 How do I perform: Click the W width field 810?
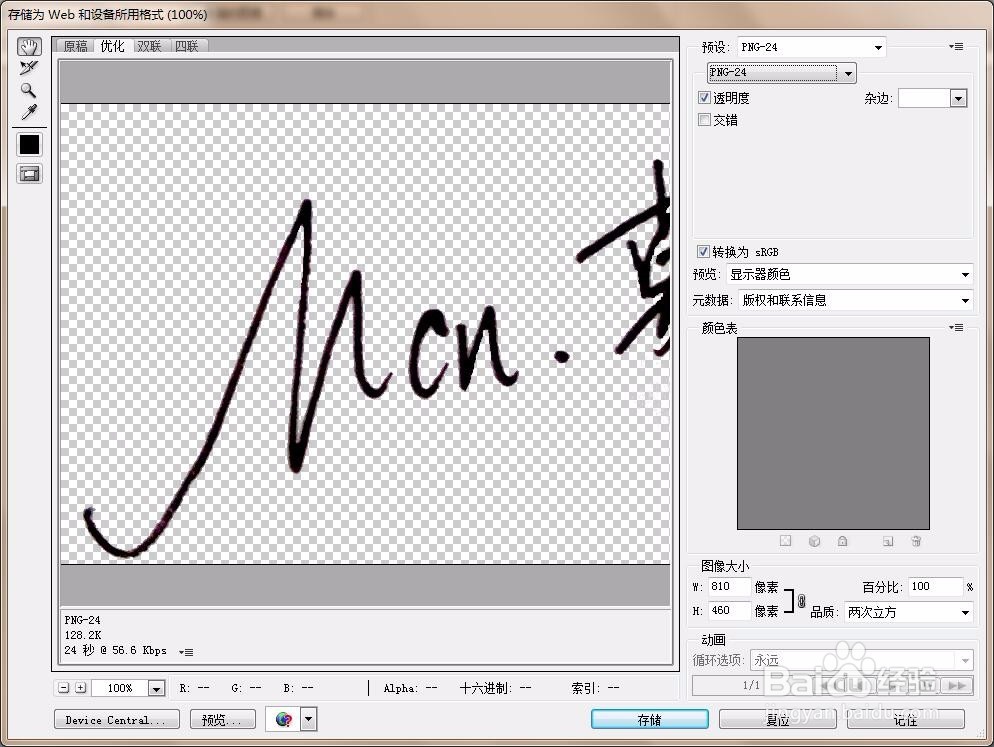(729, 587)
